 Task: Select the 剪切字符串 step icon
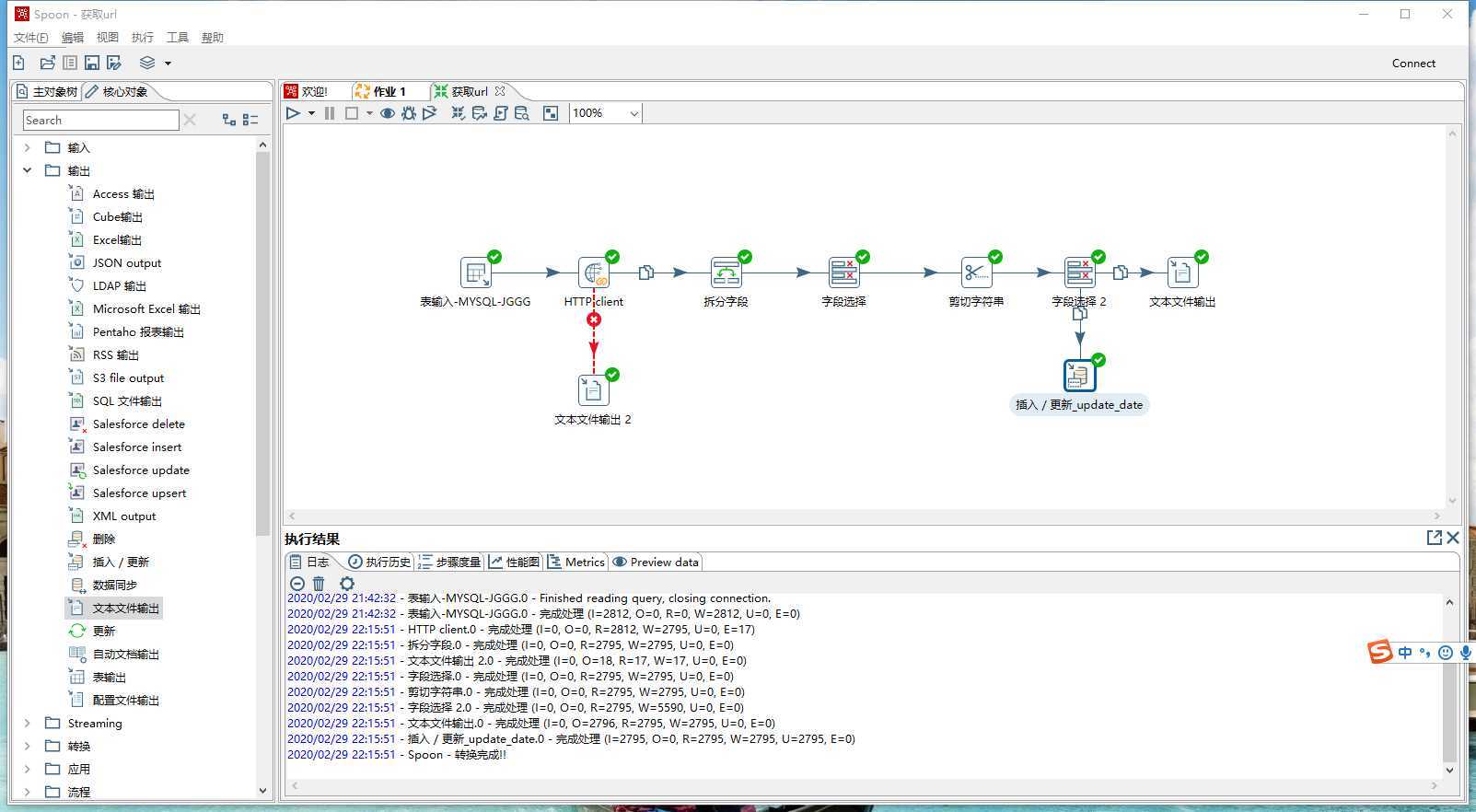tap(976, 273)
